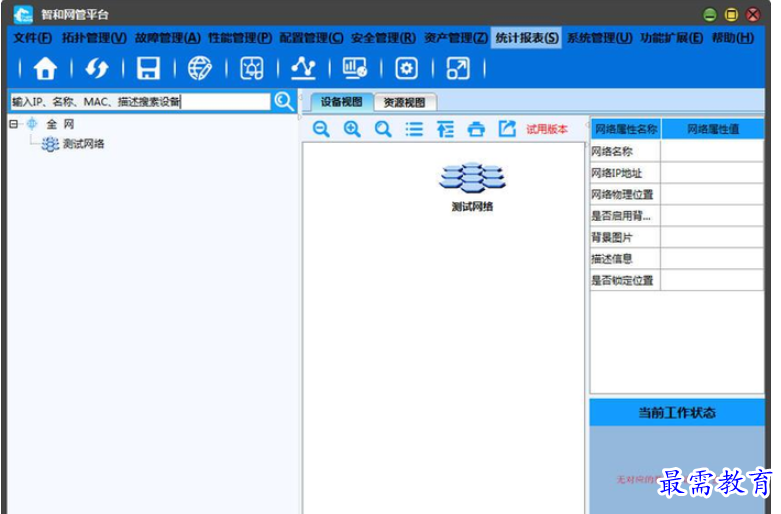
Task: Click the topology line chart toolbar icon
Action: click(x=303, y=68)
